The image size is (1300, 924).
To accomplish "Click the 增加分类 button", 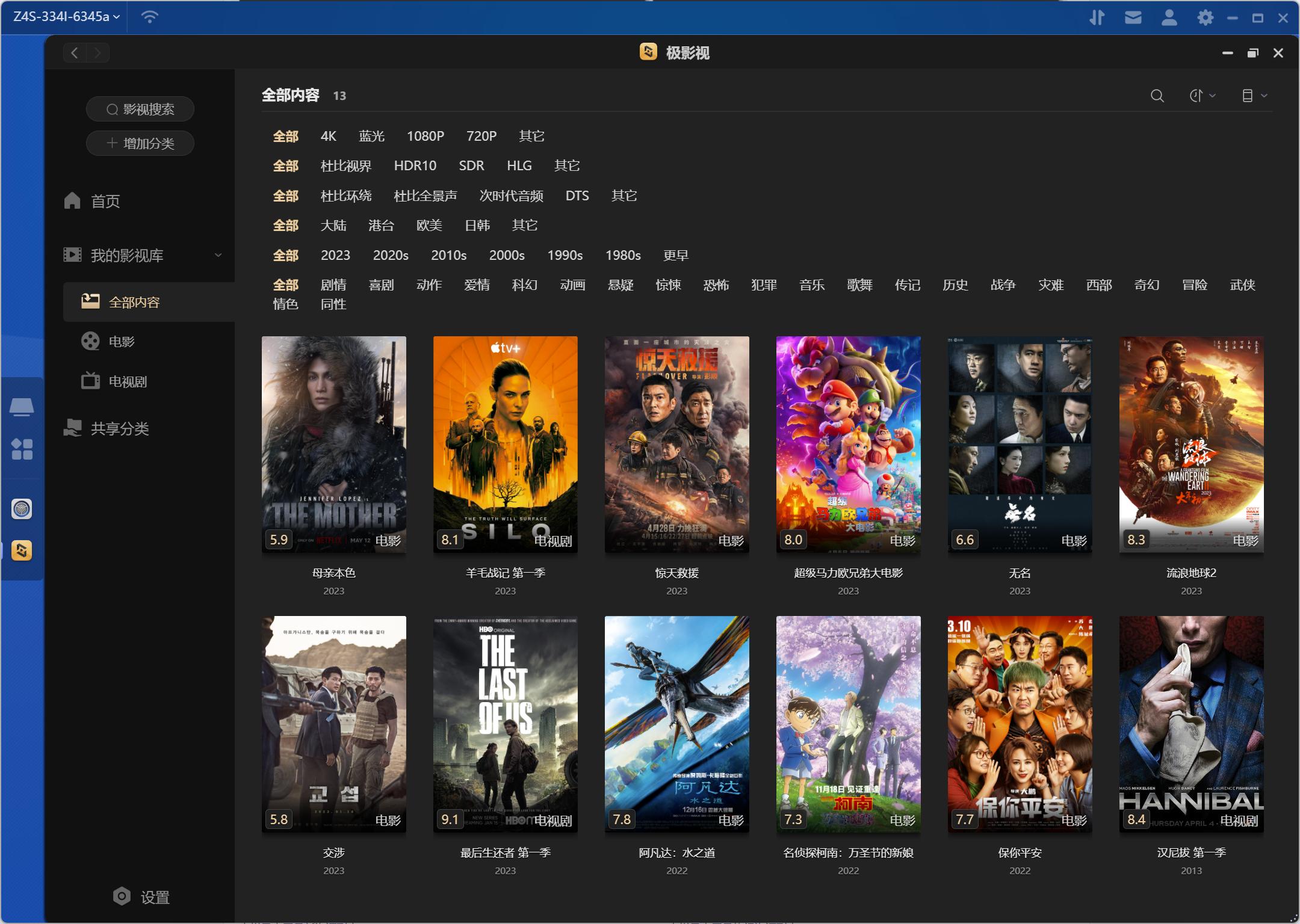I will (140, 143).
